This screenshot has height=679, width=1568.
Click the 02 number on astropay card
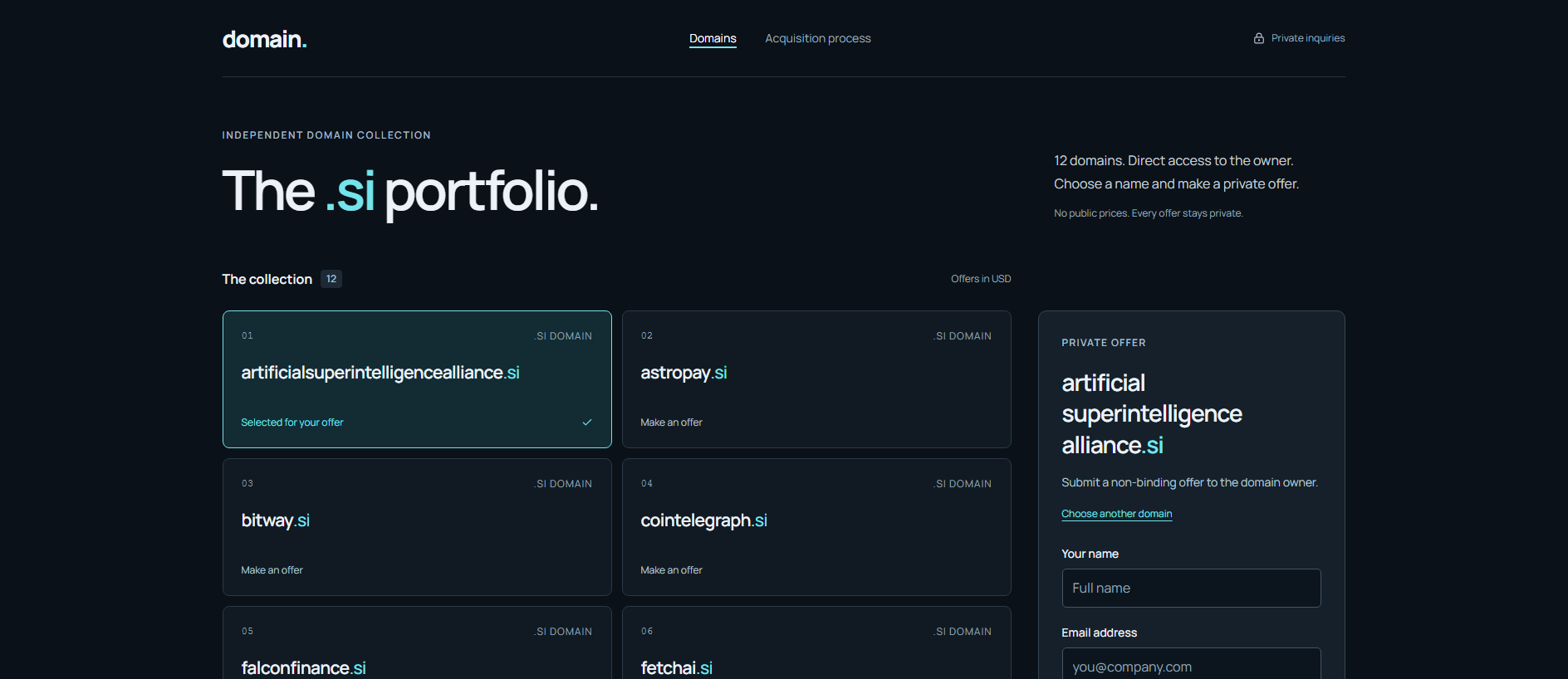tap(647, 336)
